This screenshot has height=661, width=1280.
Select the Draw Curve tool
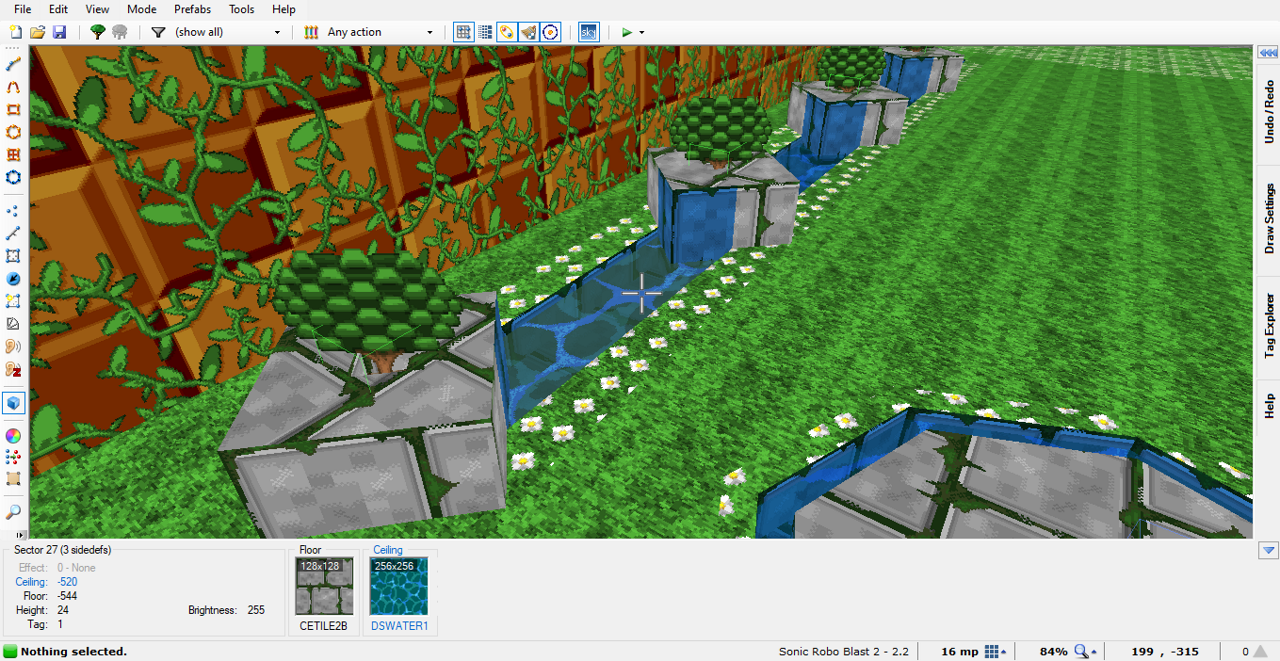click(x=13, y=87)
